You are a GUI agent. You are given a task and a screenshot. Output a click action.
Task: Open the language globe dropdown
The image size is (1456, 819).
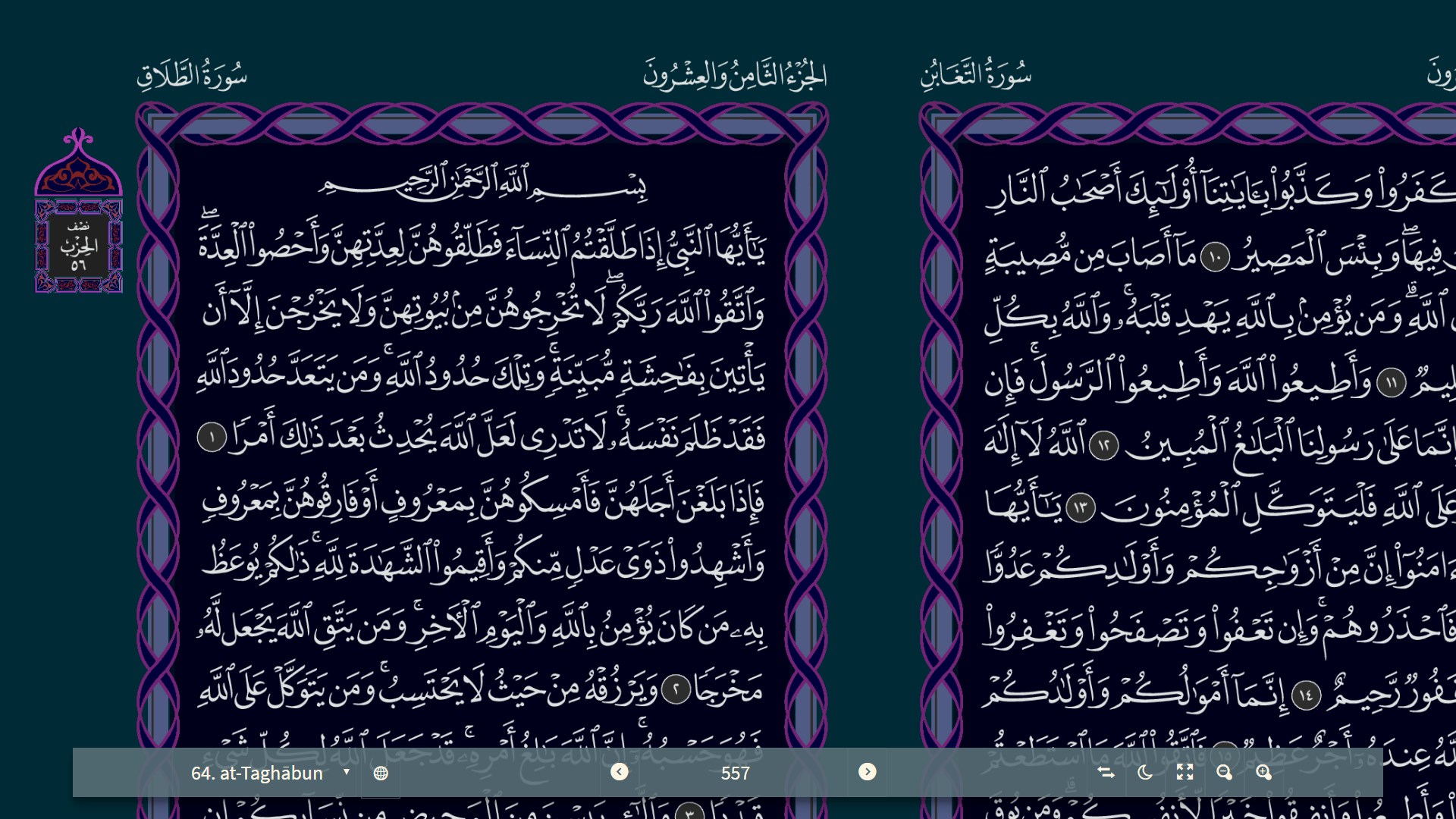pyautogui.click(x=381, y=773)
